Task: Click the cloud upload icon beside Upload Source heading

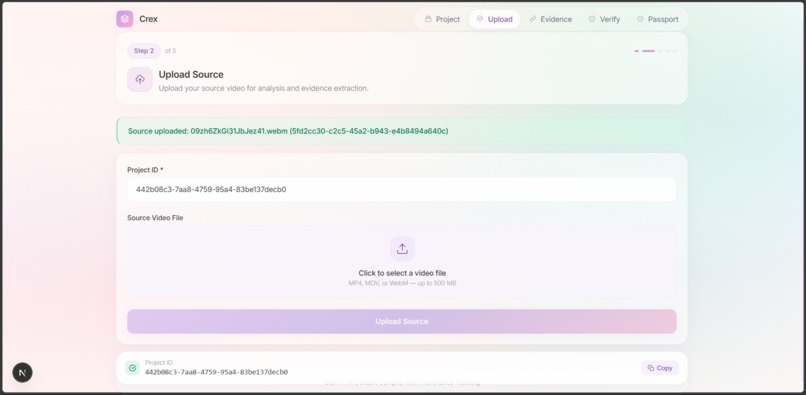Action: (140, 79)
